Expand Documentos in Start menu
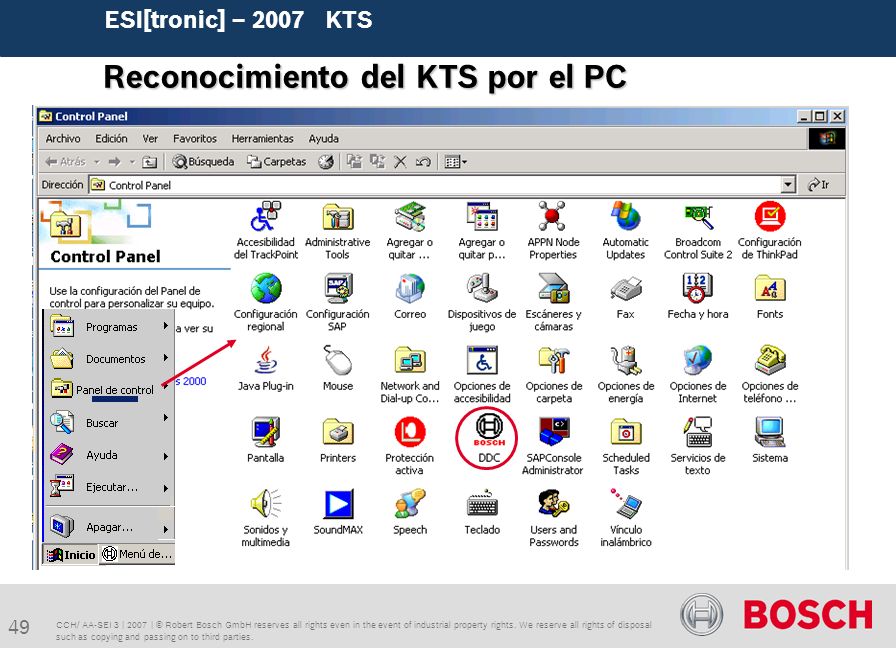 click(x=109, y=359)
